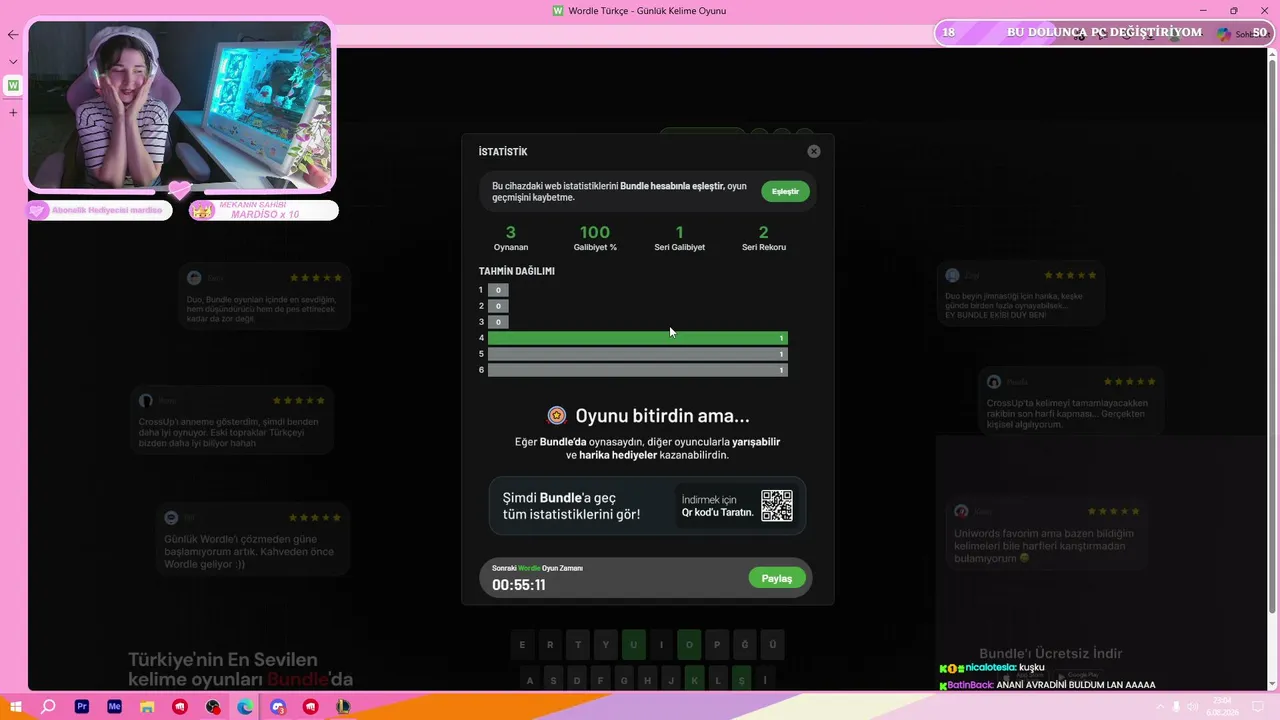
Task: Click the Ğ key on the on-screen keyboard
Action: point(744,645)
